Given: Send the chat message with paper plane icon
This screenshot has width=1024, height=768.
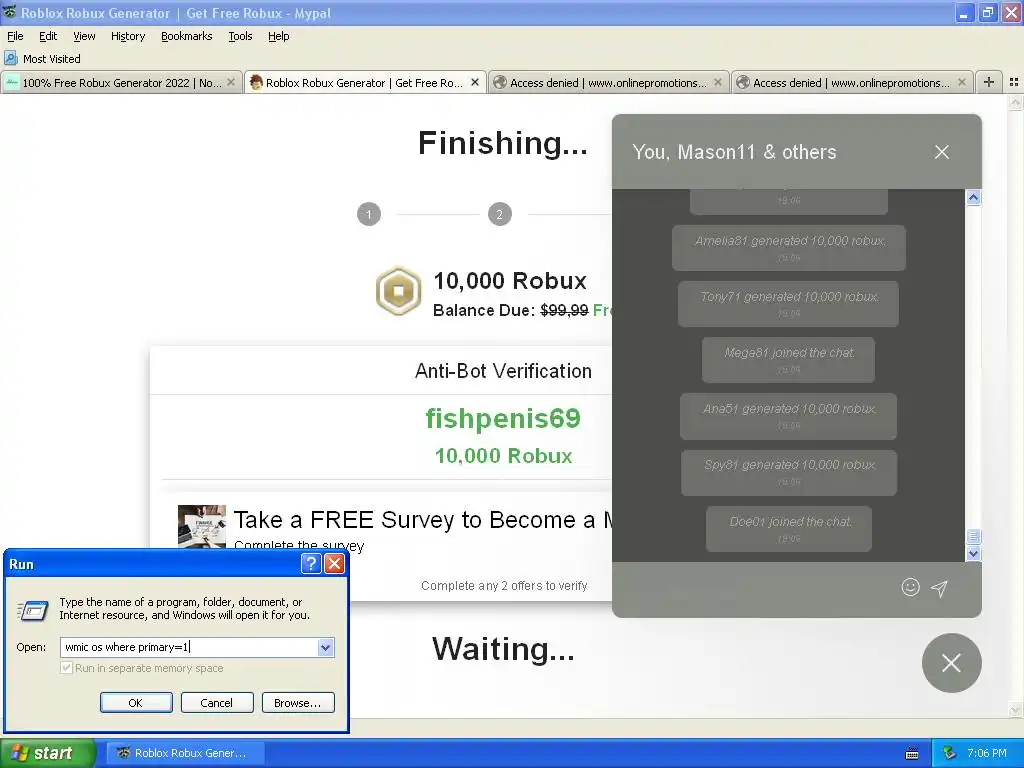Looking at the screenshot, I should point(939,588).
